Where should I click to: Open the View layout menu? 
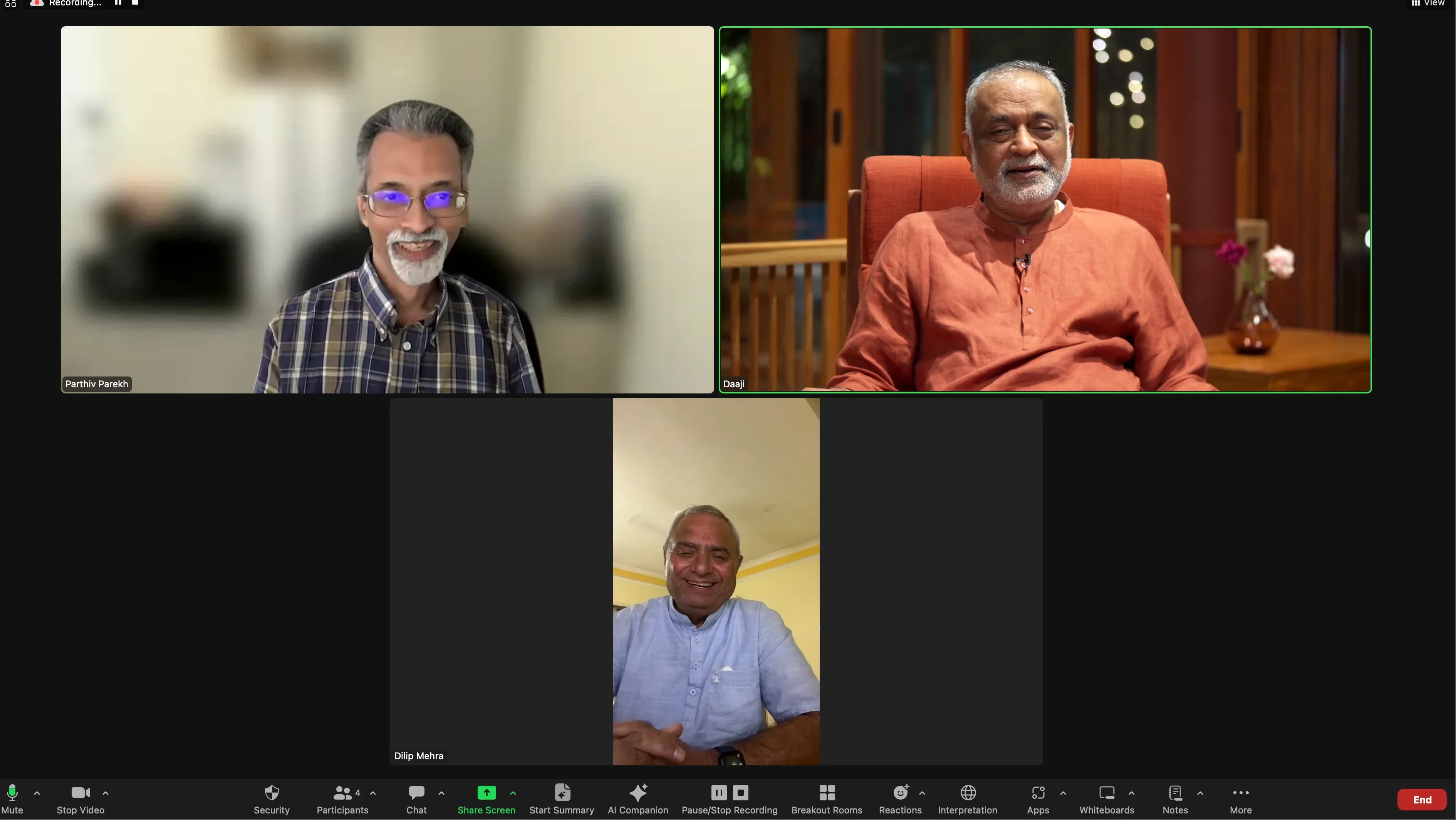coord(1428,3)
